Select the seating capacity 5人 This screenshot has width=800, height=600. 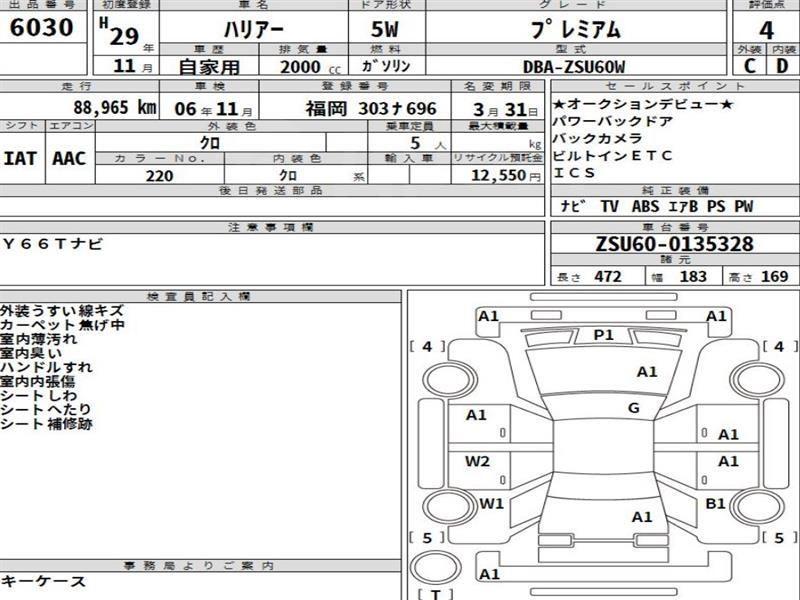click(x=428, y=143)
